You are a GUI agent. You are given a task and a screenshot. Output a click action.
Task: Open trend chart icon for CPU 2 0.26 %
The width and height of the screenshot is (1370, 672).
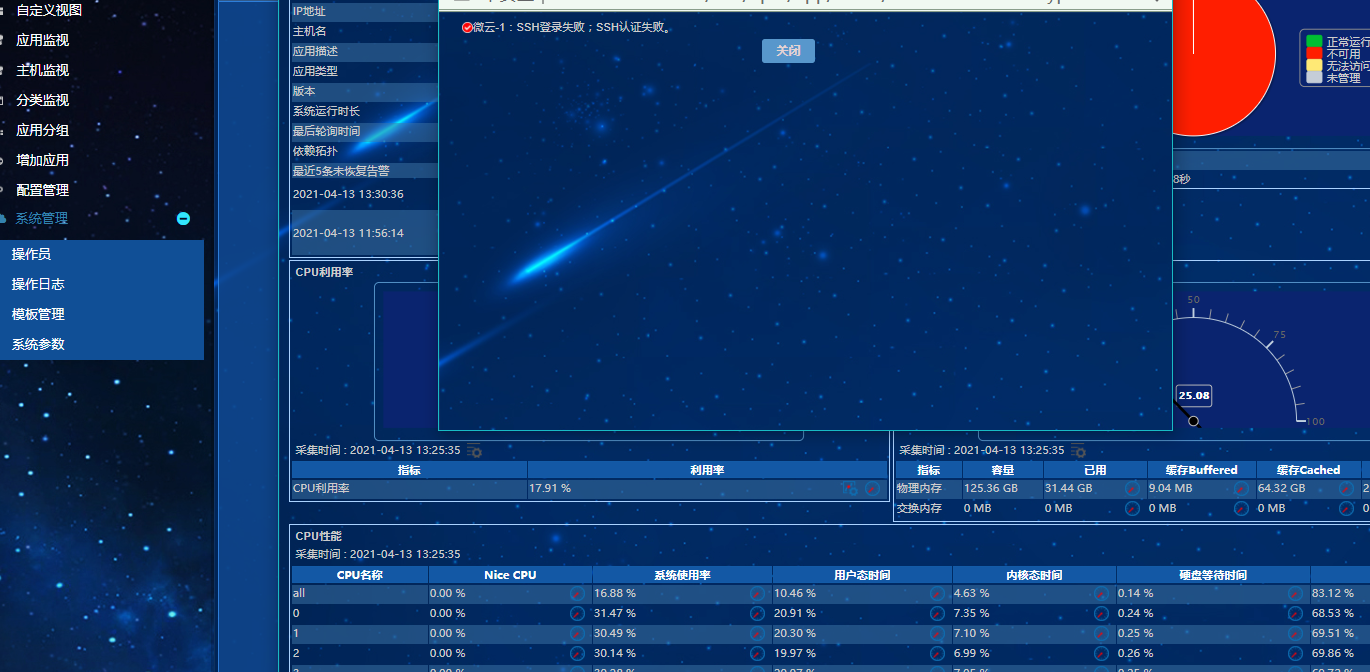(1295, 653)
